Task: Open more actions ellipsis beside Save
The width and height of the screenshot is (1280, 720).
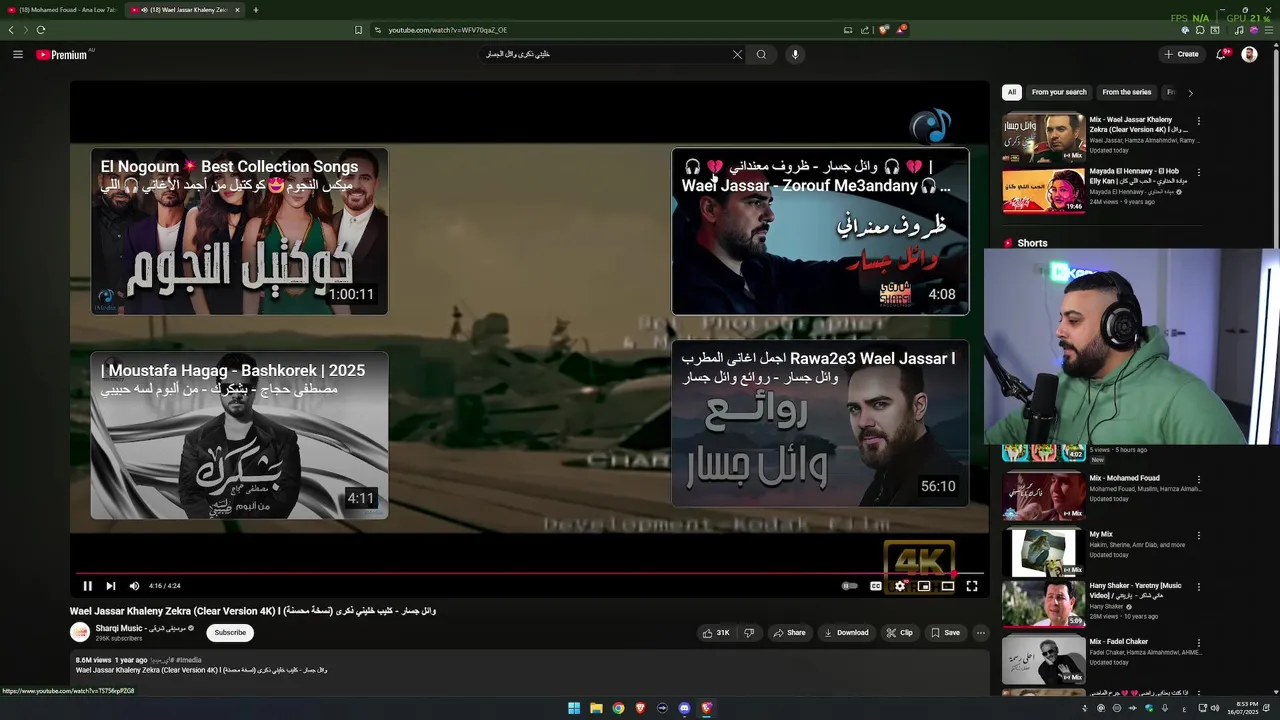Action: [x=981, y=633]
